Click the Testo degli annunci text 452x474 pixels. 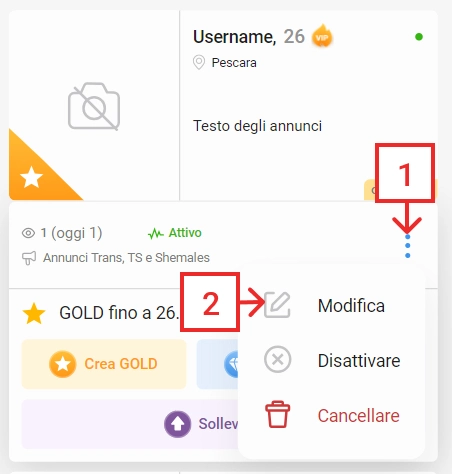tap(257, 126)
